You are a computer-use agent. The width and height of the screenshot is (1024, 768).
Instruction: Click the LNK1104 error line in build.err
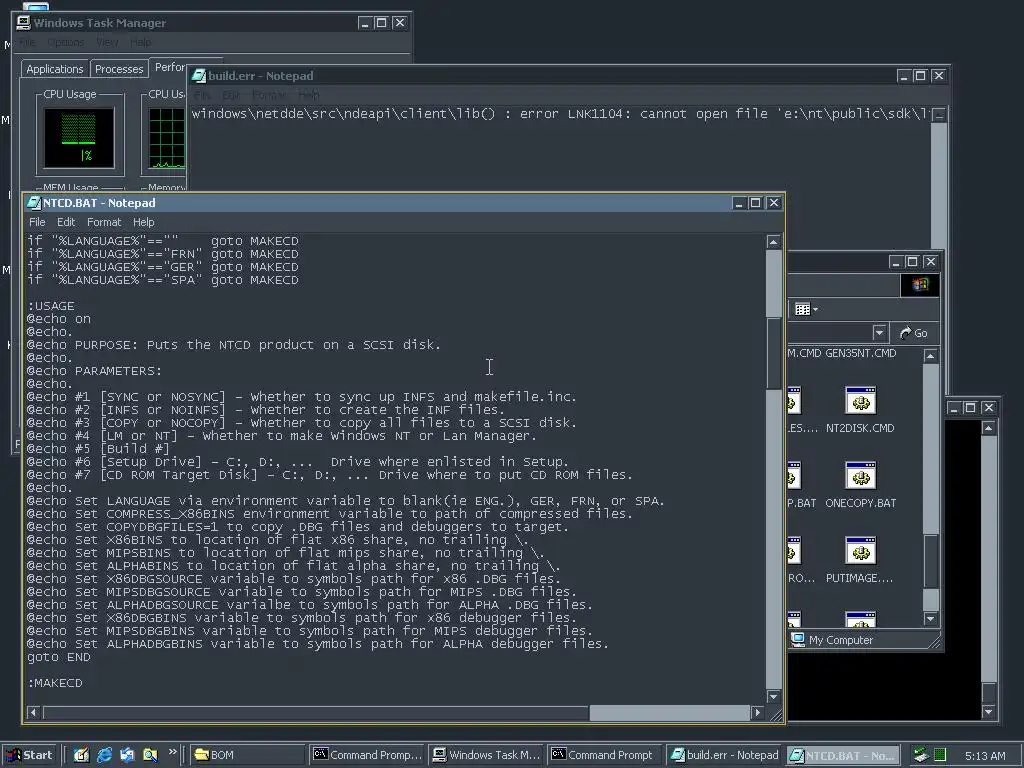click(560, 114)
